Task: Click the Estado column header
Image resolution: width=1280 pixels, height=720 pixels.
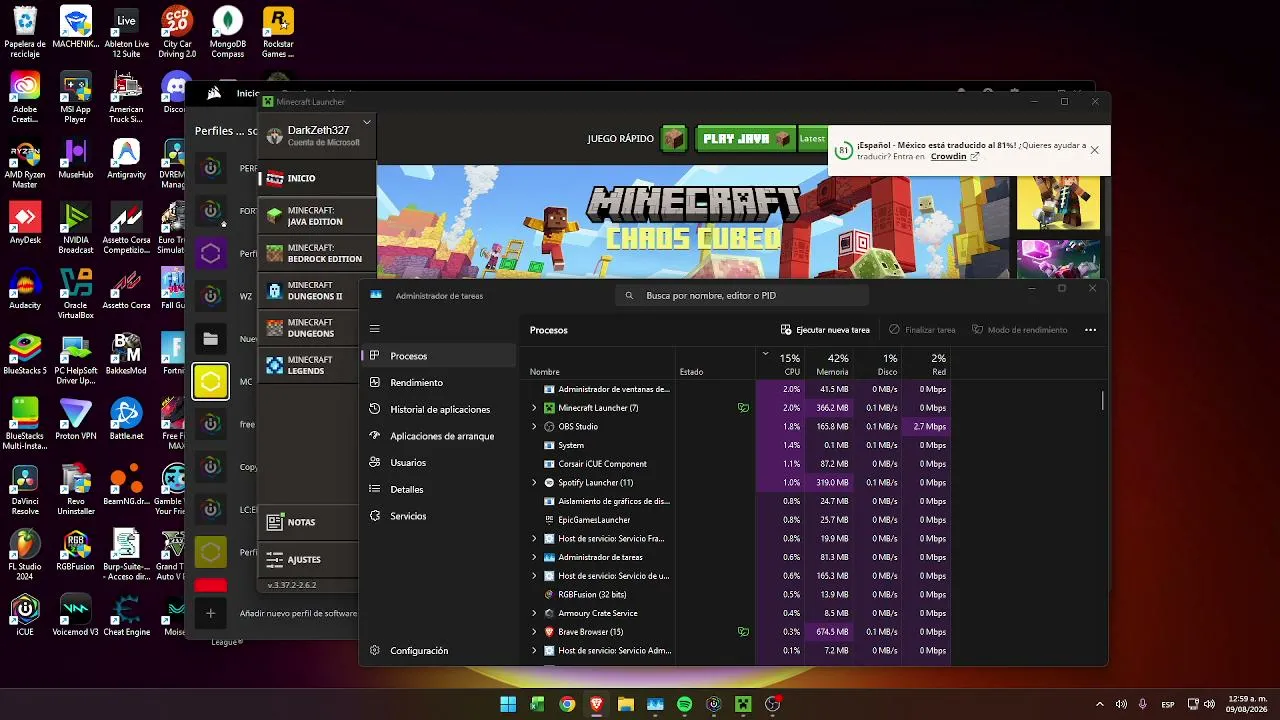Action: coord(716,364)
